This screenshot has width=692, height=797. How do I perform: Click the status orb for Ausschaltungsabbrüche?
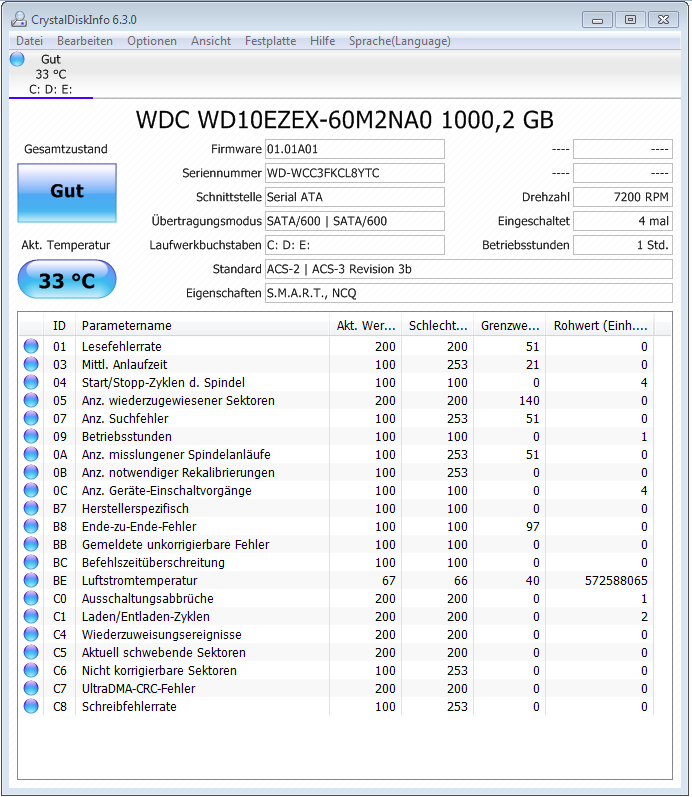point(31,598)
